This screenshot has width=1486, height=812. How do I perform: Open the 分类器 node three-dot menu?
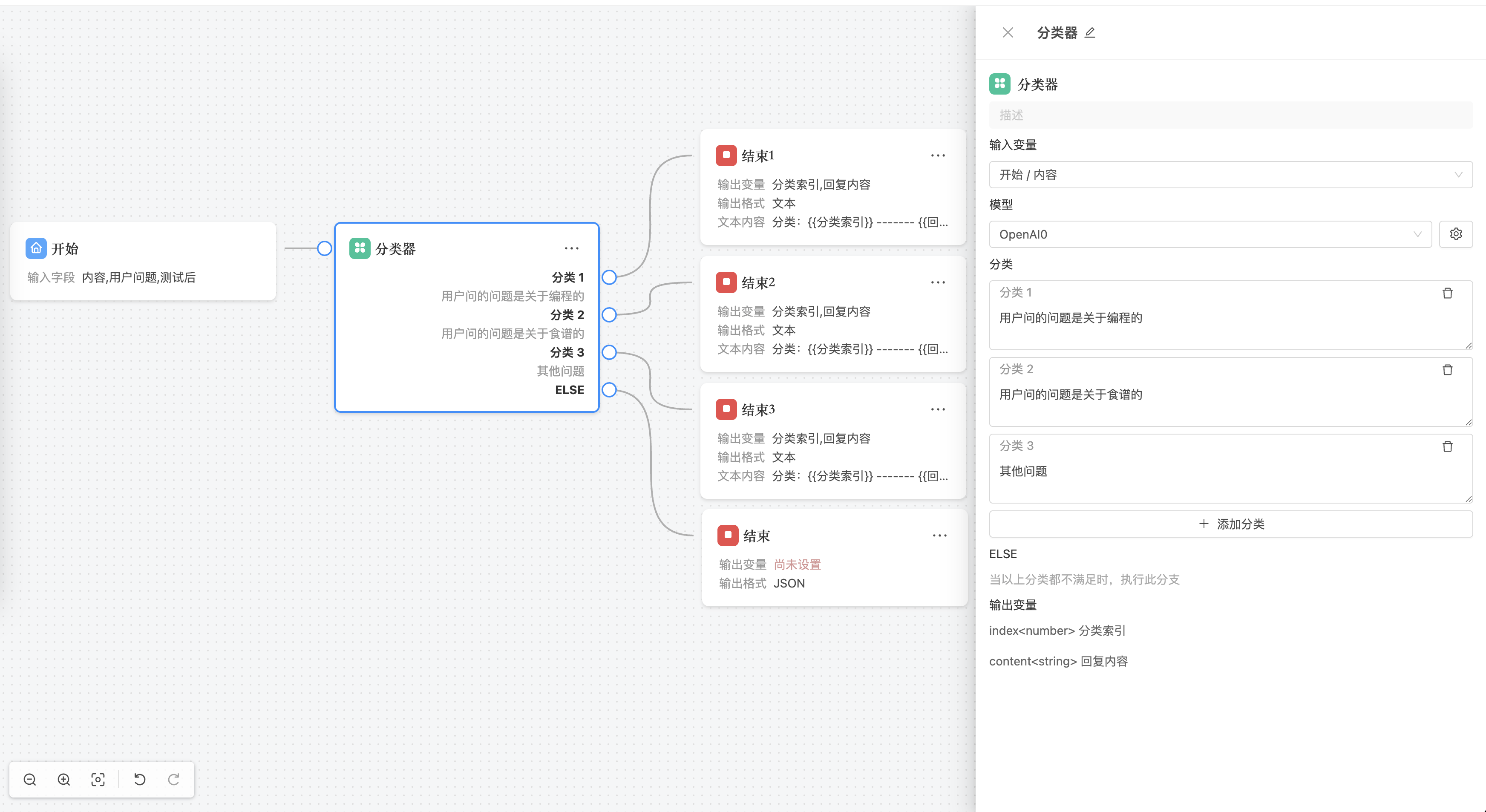coord(571,248)
